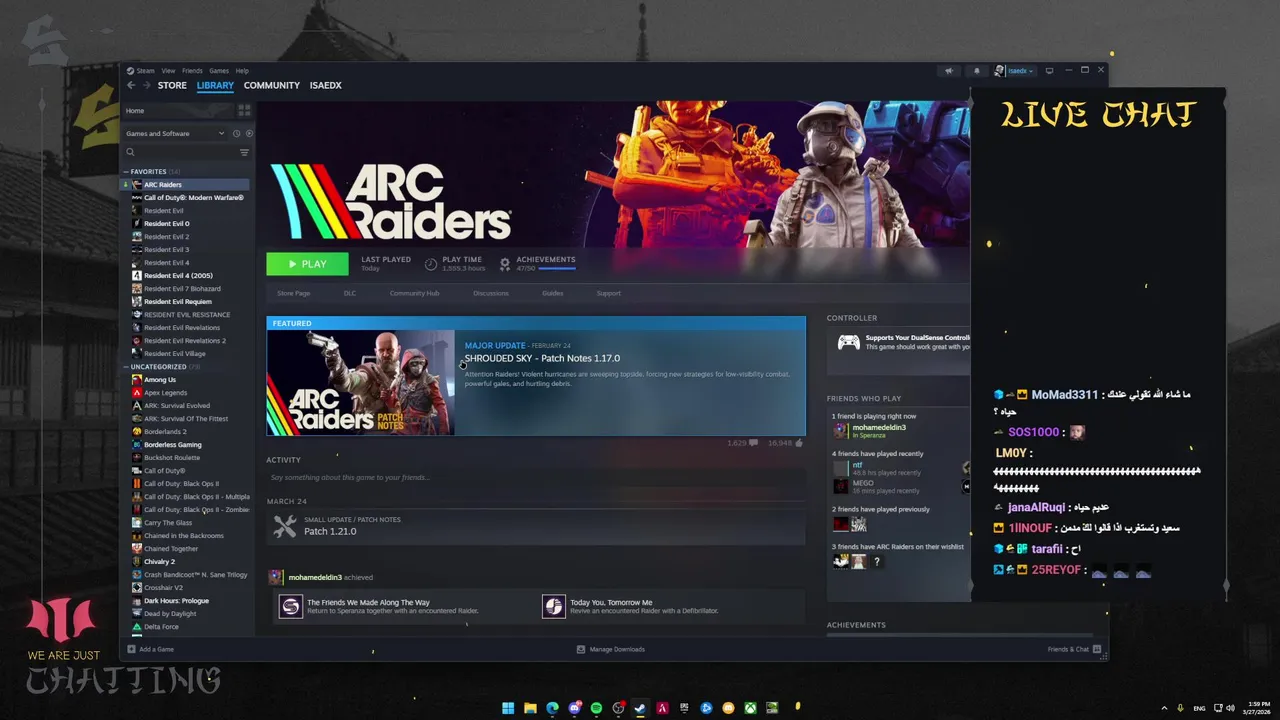Screen dimensions: 1280x720
Task: Select Dead by Daylight in the library
Action: [x=170, y=614]
